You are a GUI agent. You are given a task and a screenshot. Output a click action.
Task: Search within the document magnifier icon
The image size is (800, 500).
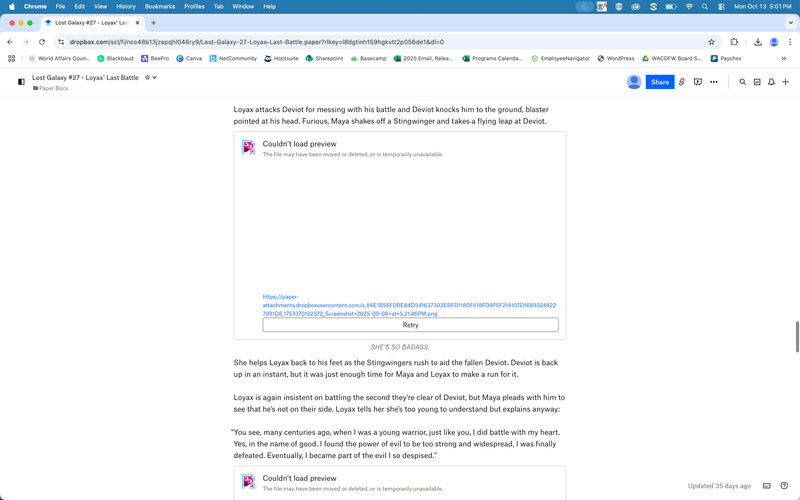click(742, 82)
